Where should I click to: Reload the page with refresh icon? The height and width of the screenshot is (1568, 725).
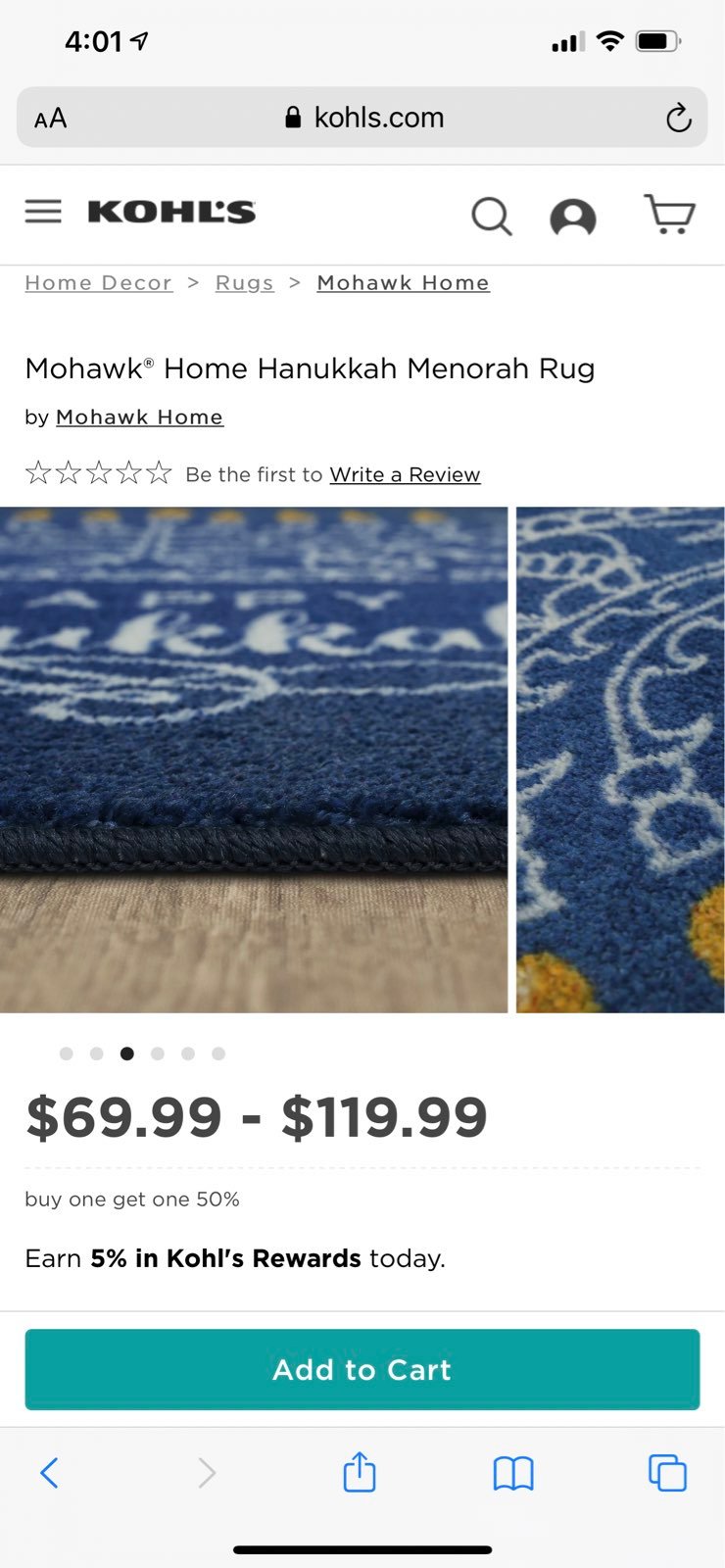coord(678,118)
